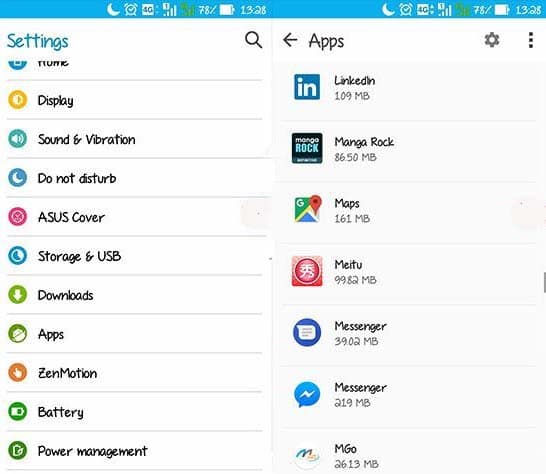Open Storage & USB settings

coord(134,256)
